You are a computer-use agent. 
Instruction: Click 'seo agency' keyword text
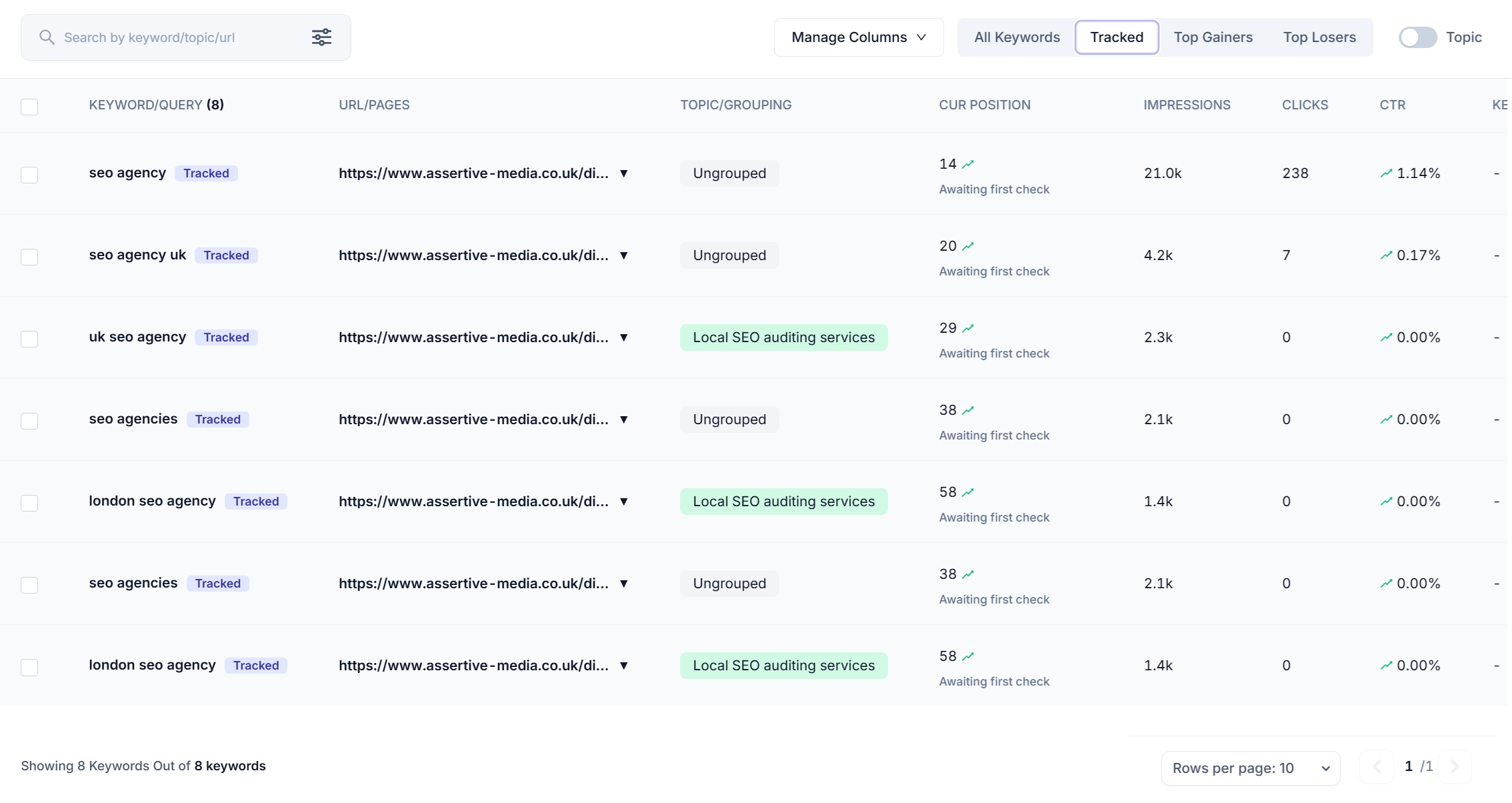click(x=127, y=173)
